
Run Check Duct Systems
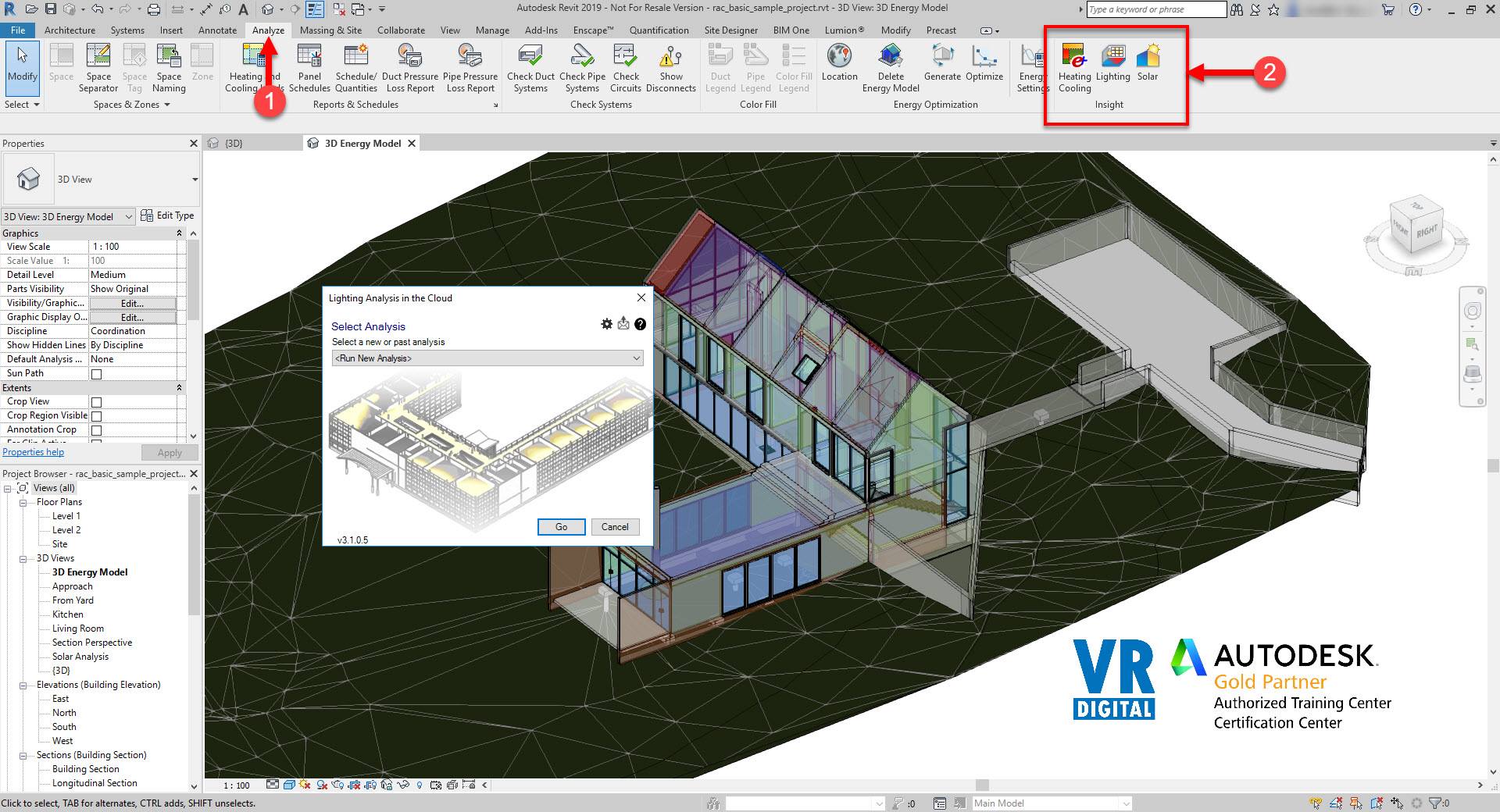click(x=530, y=69)
